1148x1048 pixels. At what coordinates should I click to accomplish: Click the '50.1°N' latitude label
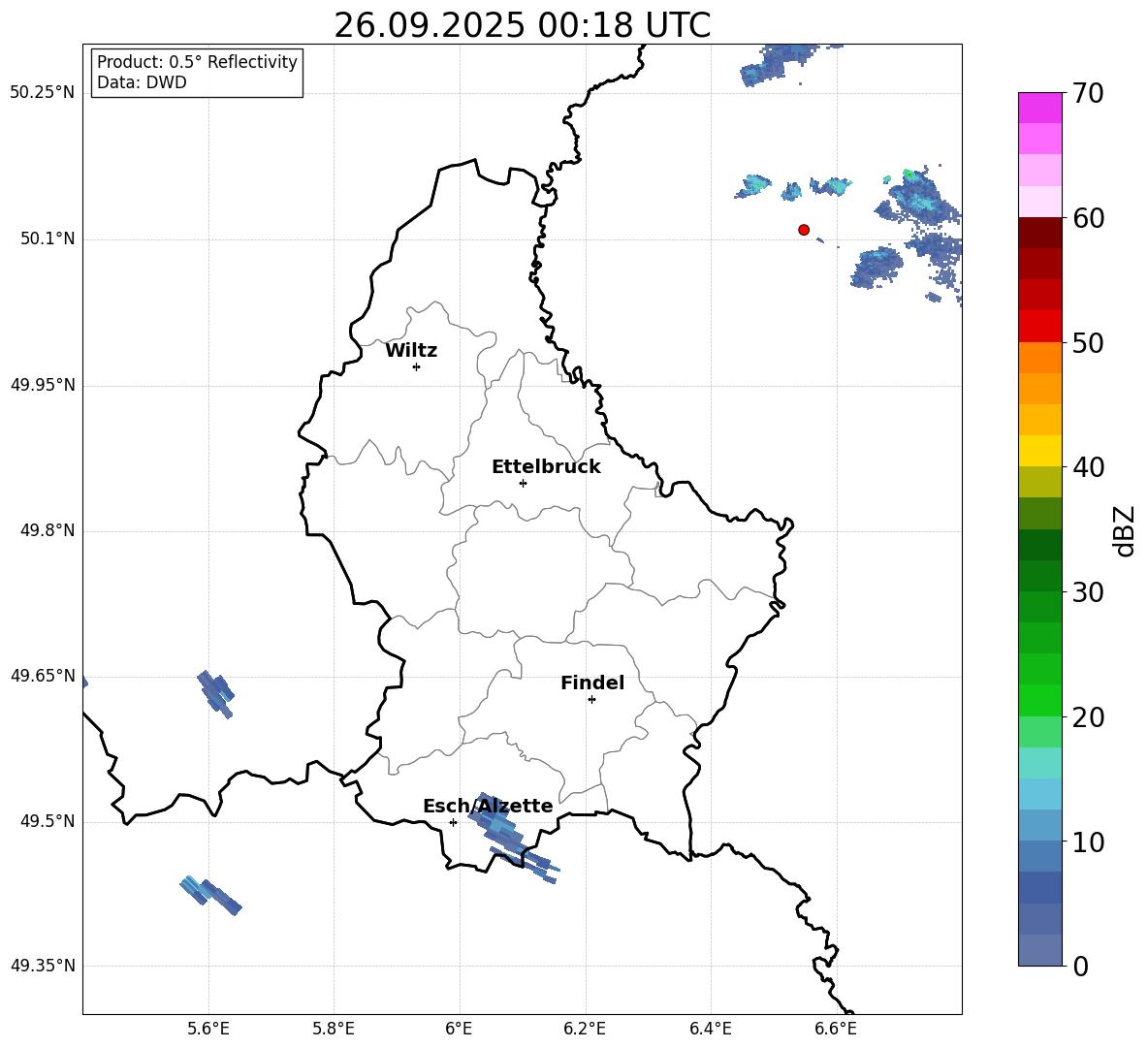48,239
